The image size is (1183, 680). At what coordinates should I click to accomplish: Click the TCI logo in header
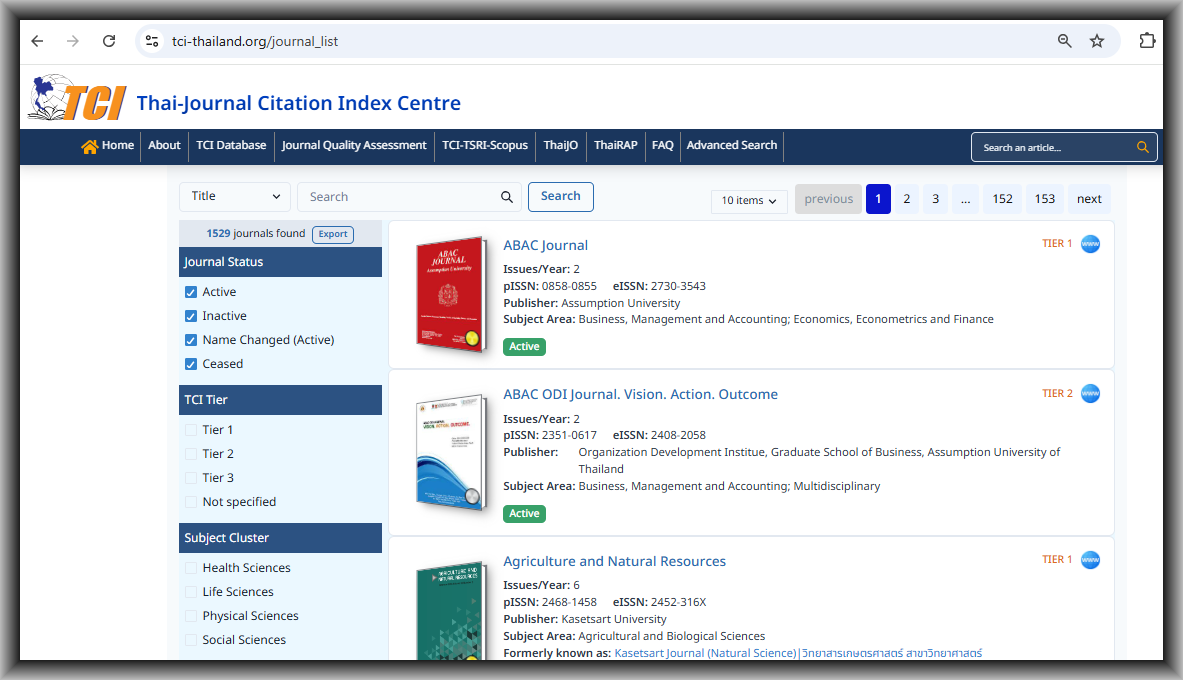(x=77, y=99)
